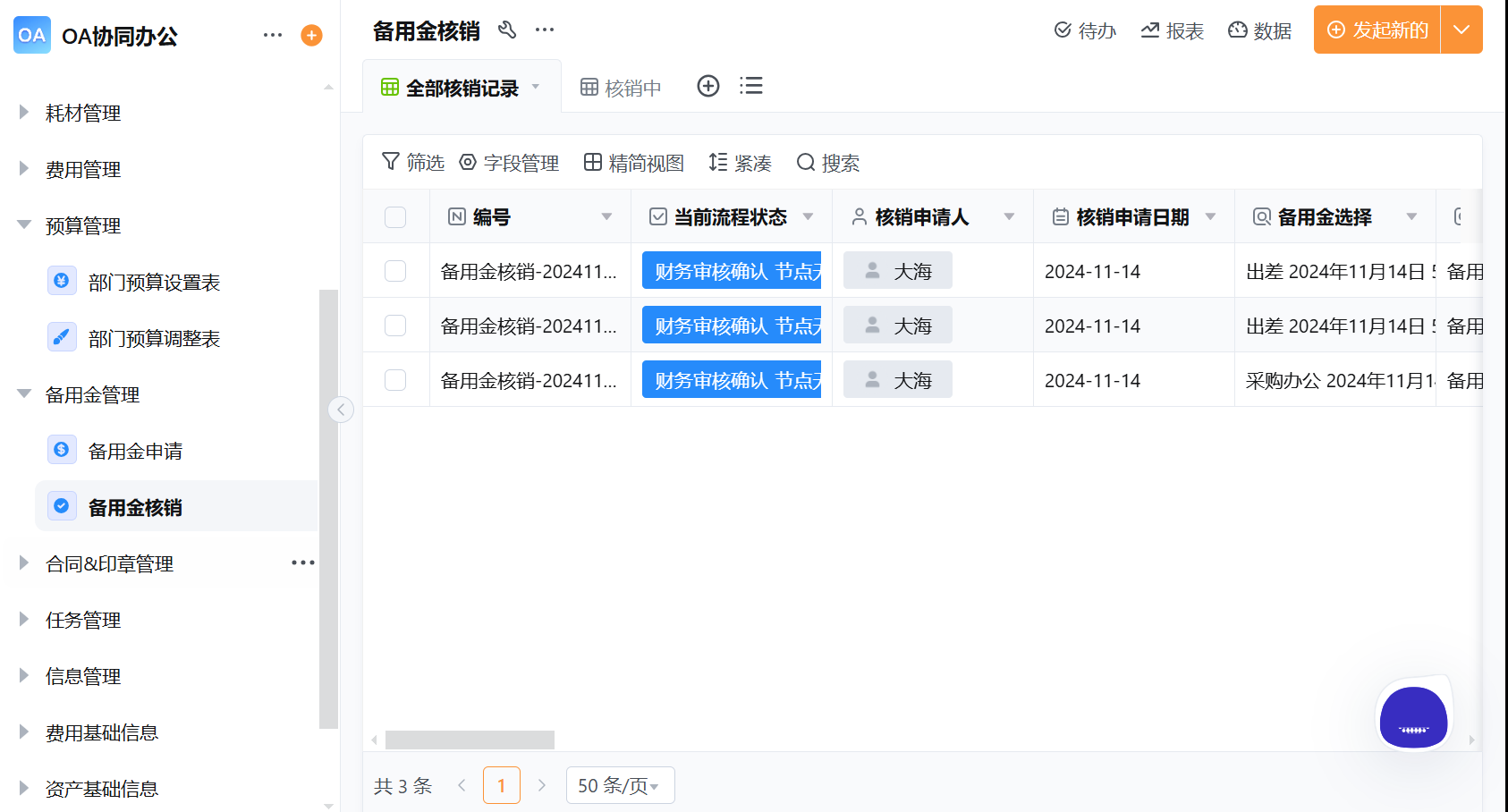1508x812 pixels.
Task: Click the plus icon to add a new view
Action: (707, 85)
